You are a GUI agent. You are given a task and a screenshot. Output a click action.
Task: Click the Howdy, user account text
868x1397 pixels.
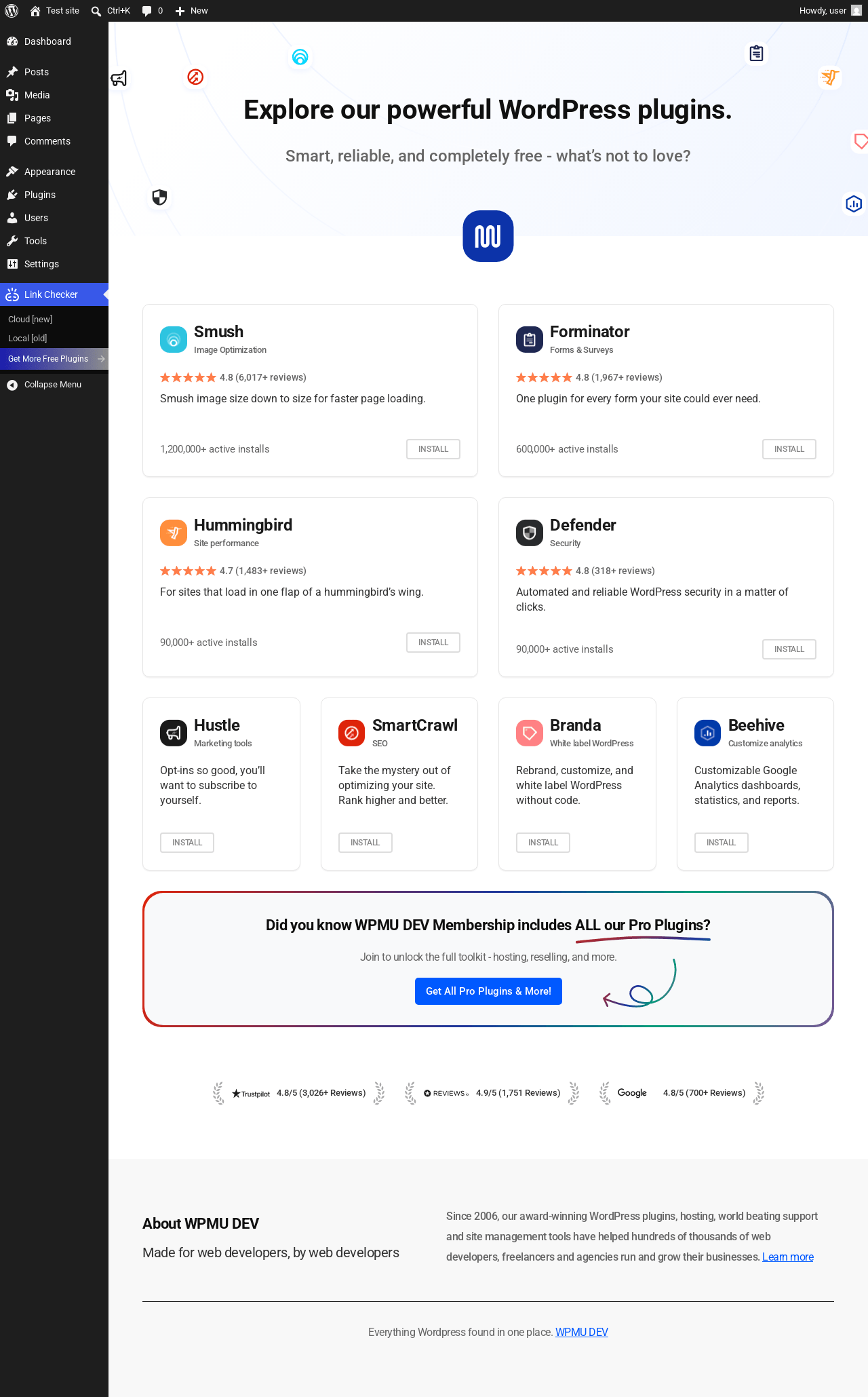823,11
